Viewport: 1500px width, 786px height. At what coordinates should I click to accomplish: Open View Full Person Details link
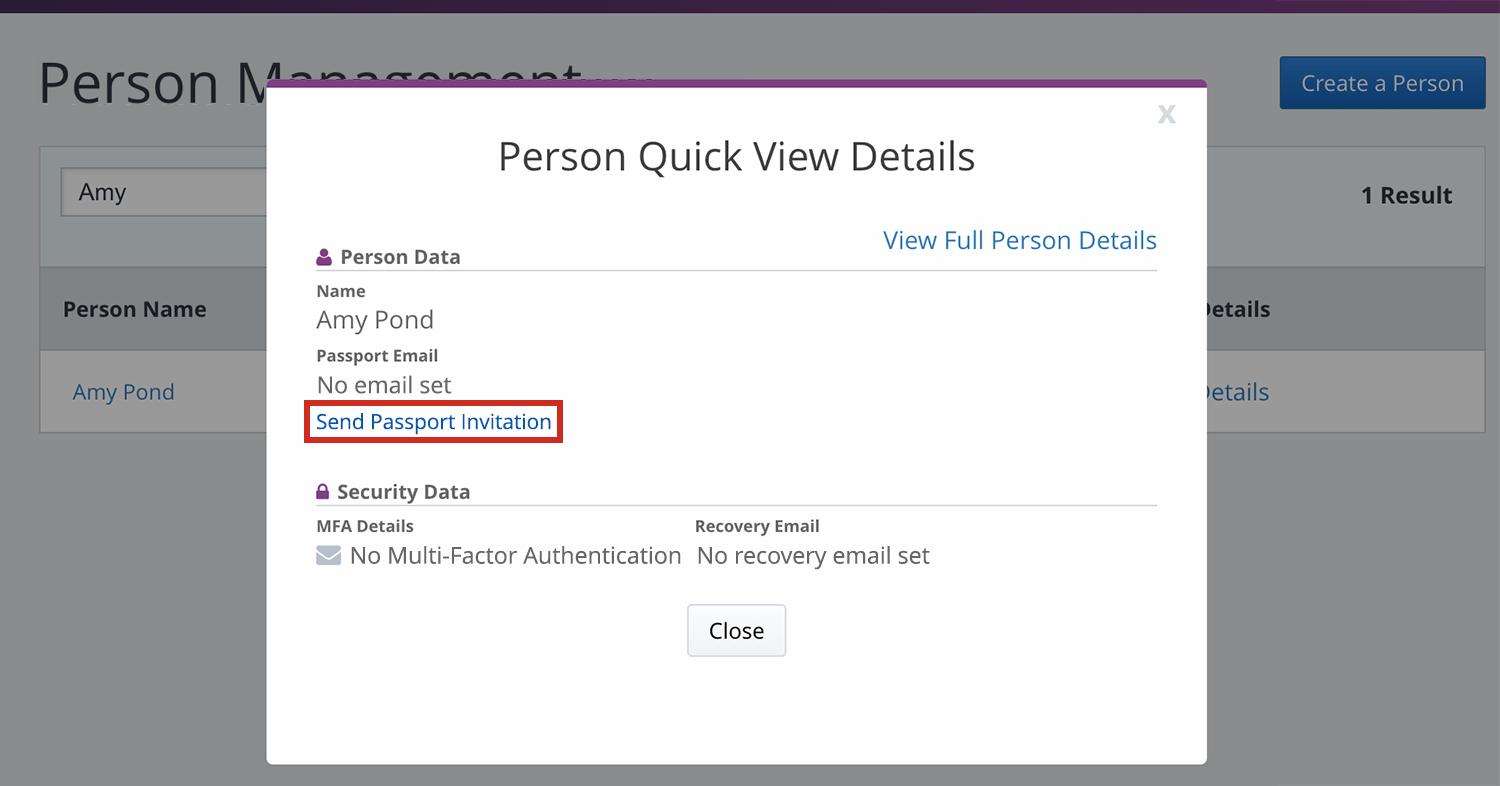coord(1019,241)
